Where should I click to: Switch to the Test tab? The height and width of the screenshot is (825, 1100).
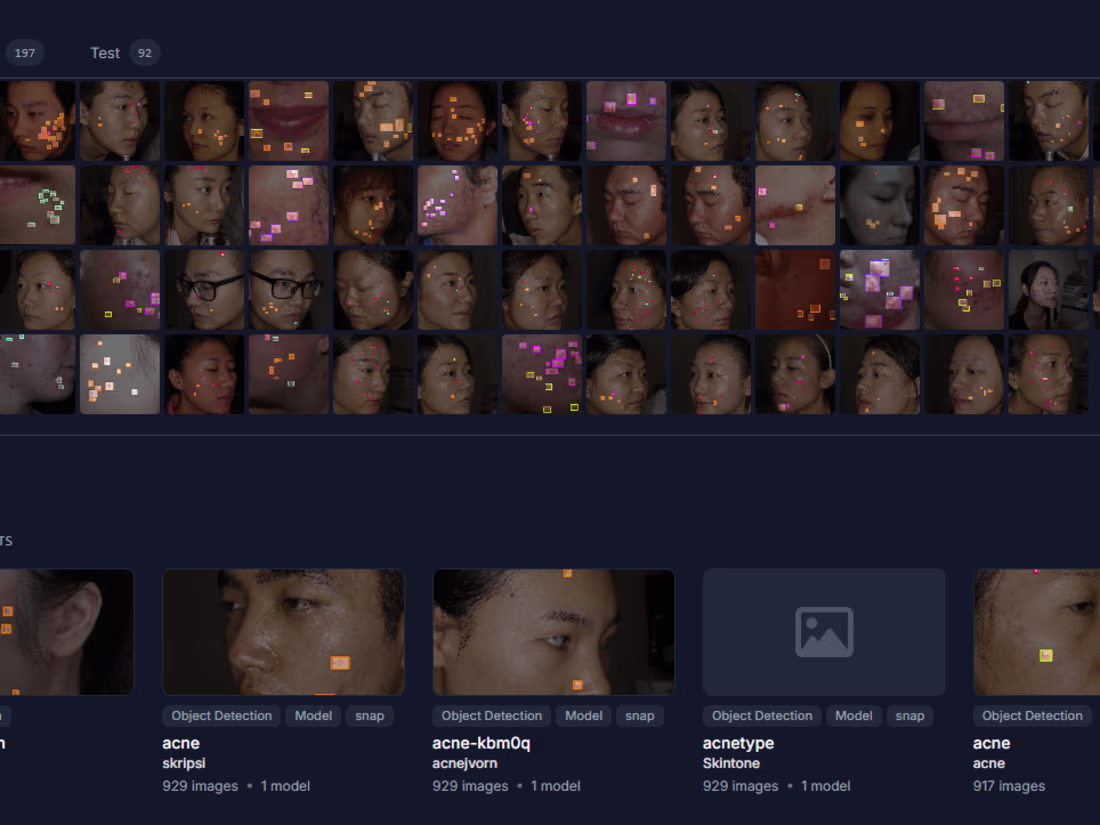[x=105, y=52]
